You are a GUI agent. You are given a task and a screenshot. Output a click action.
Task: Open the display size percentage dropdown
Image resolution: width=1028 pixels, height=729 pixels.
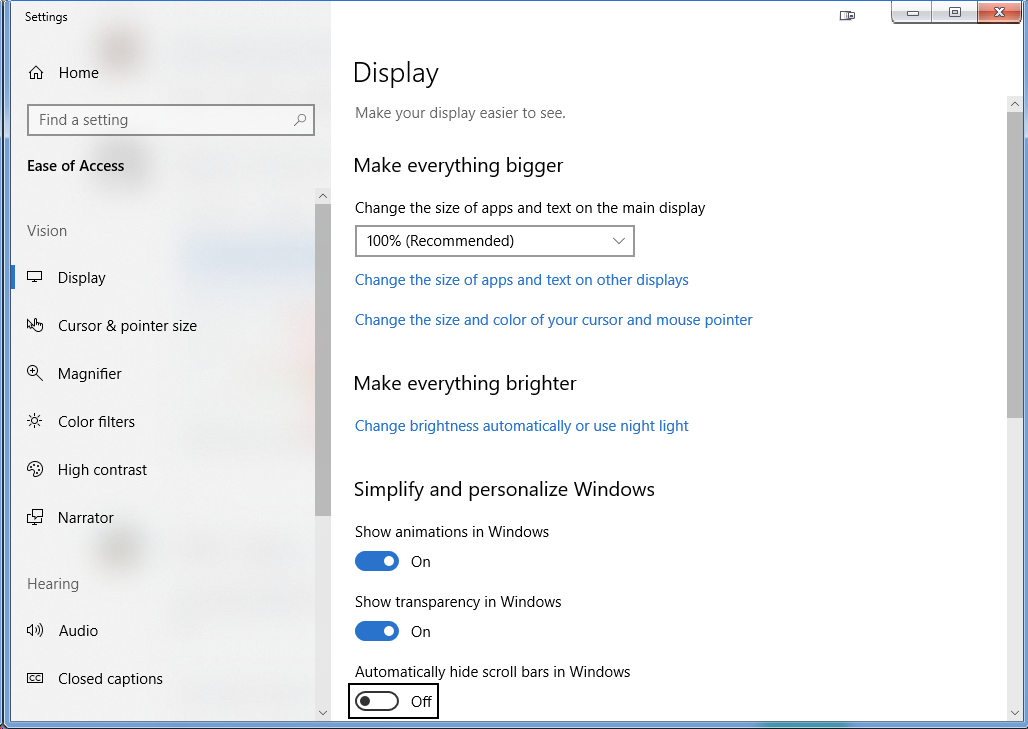pyautogui.click(x=494, y=241)
